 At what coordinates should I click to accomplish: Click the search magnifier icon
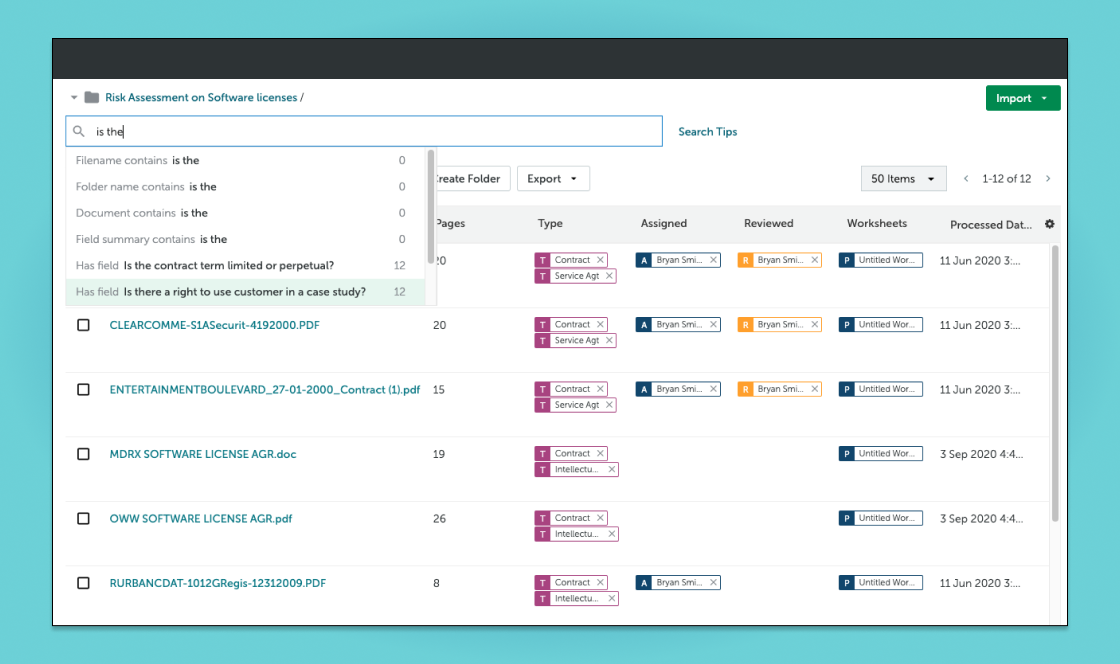pyautogui.click(x=80, y=131)
